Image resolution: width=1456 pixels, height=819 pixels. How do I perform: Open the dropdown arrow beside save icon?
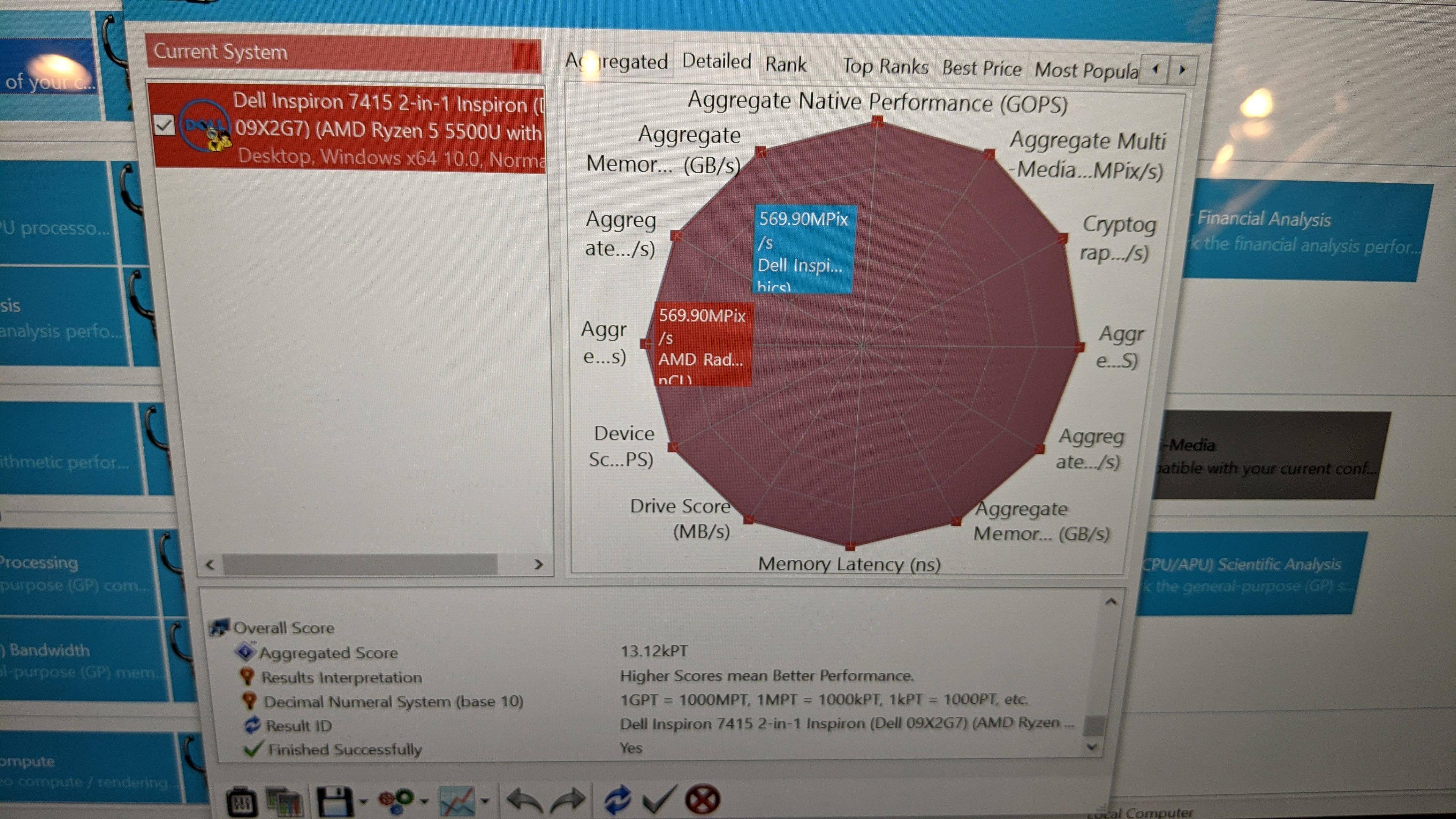coord(364,801)
